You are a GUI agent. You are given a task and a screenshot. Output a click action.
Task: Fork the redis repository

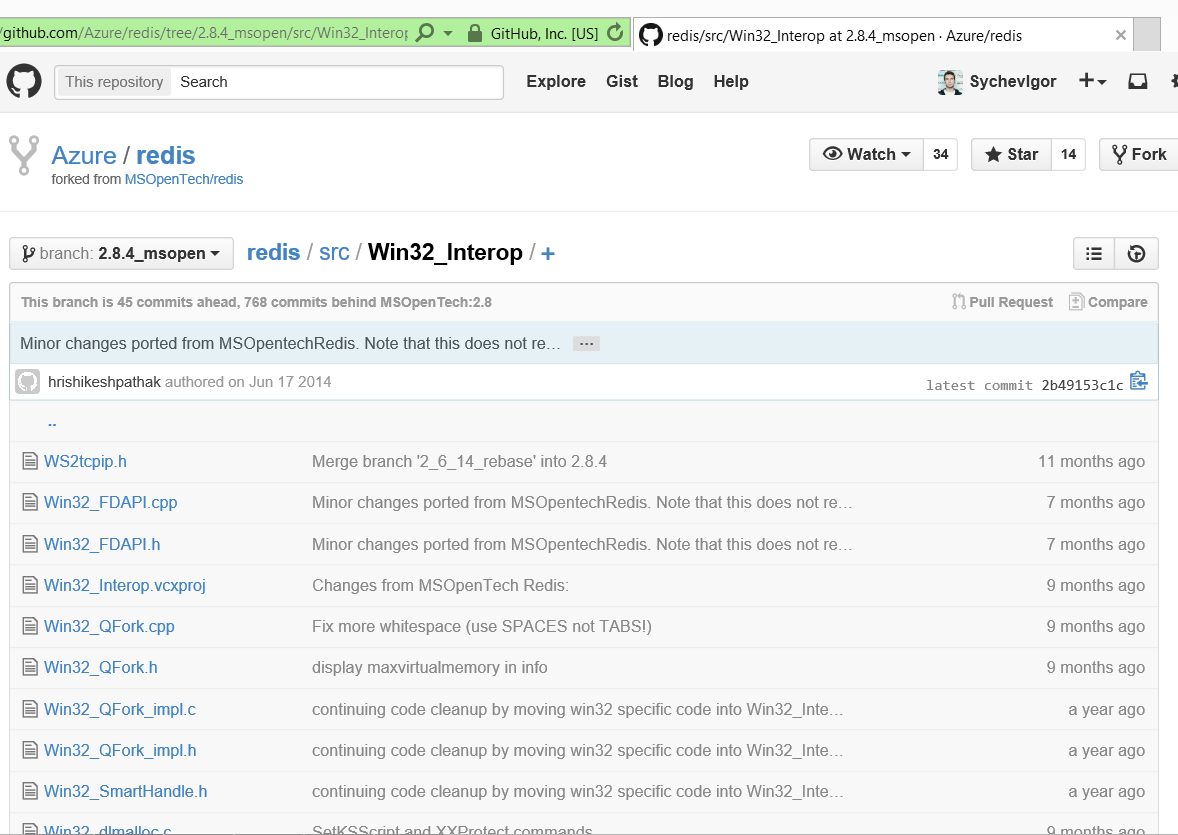[1139, 155]
